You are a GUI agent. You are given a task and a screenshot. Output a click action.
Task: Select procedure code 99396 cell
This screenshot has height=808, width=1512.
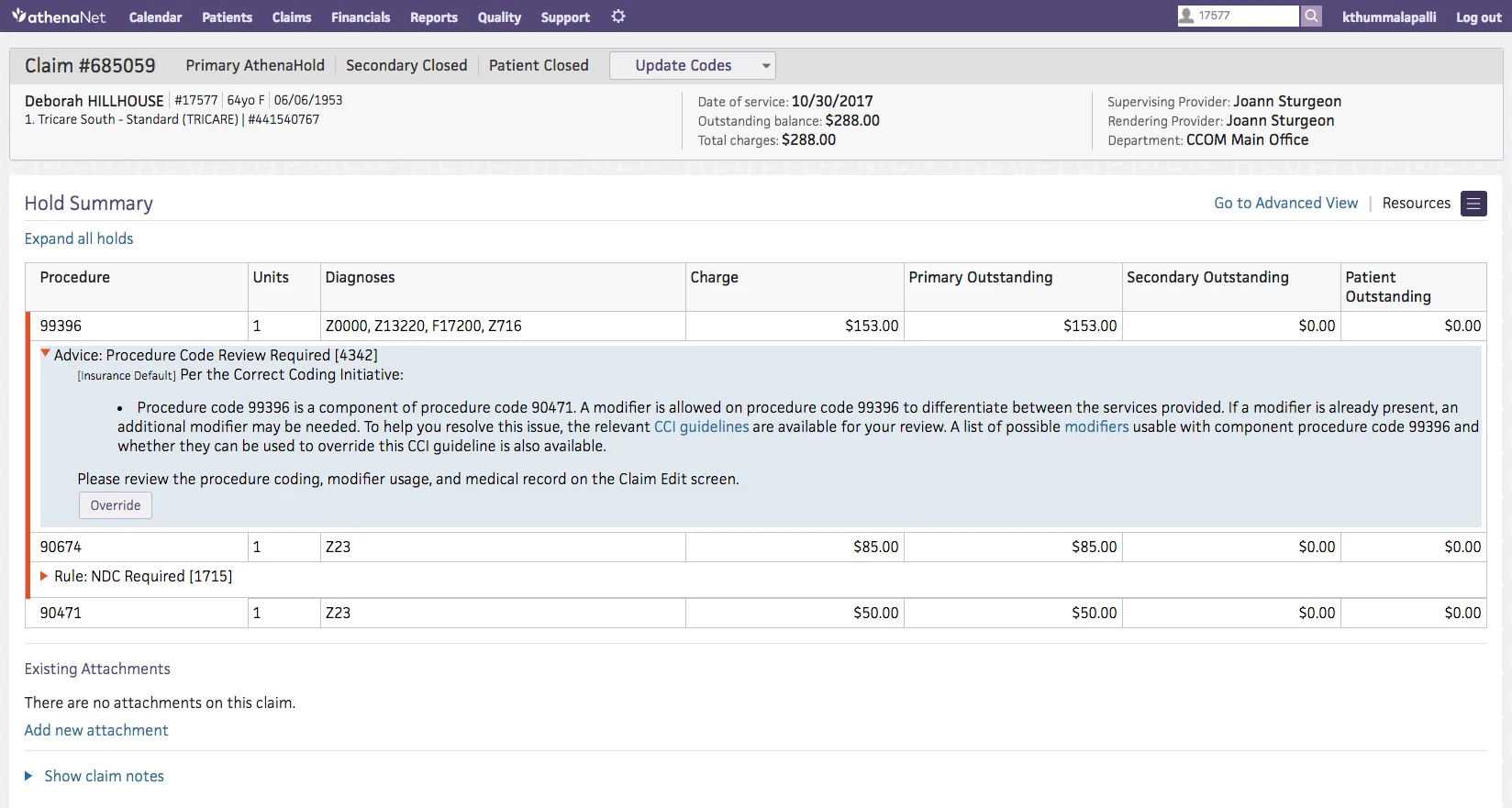[138, 326]
